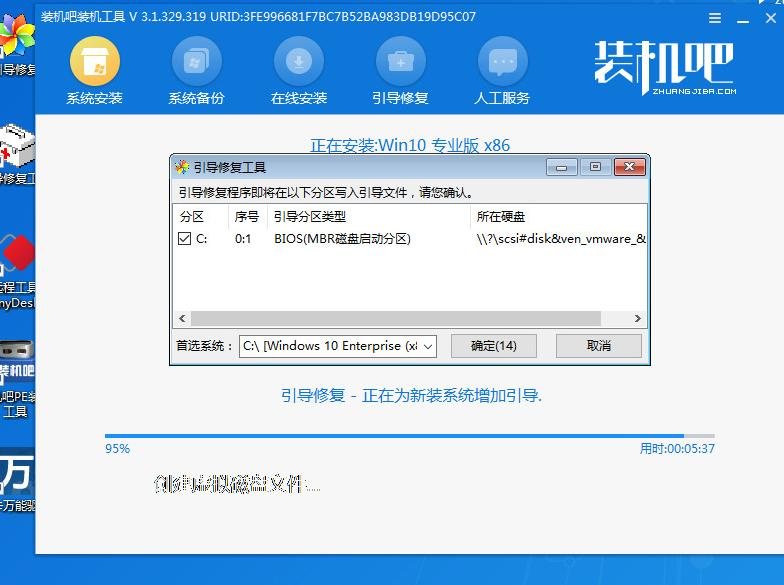Select the 在线安装 online install icon

tap(298, 63)
